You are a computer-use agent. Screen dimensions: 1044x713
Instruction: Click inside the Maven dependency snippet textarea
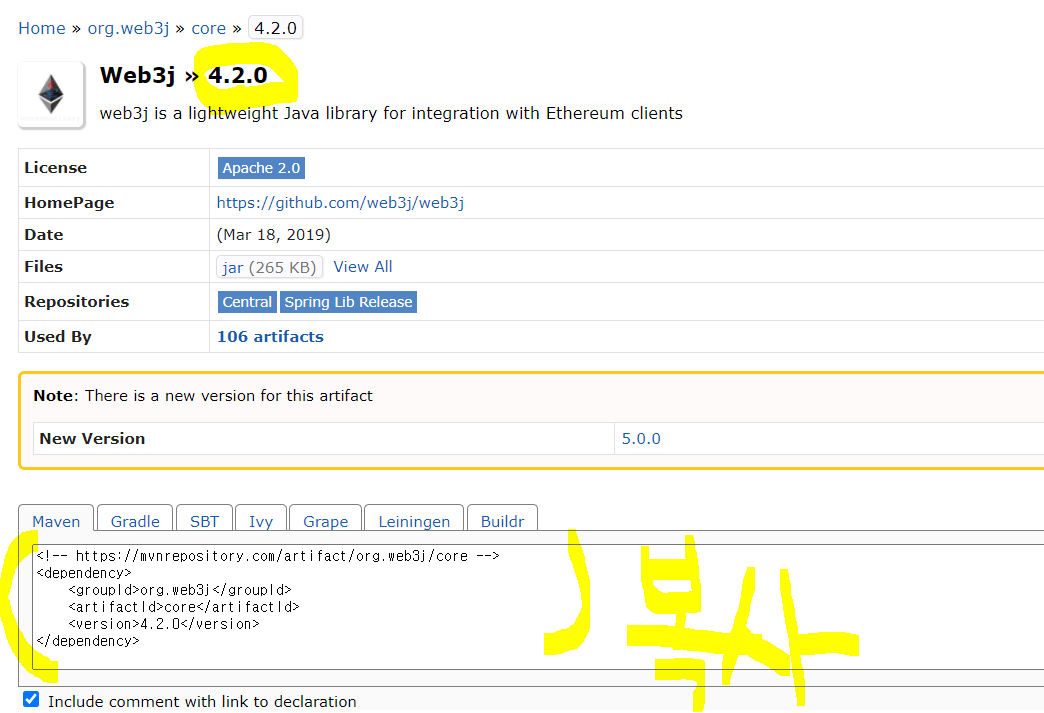point(538,606)
